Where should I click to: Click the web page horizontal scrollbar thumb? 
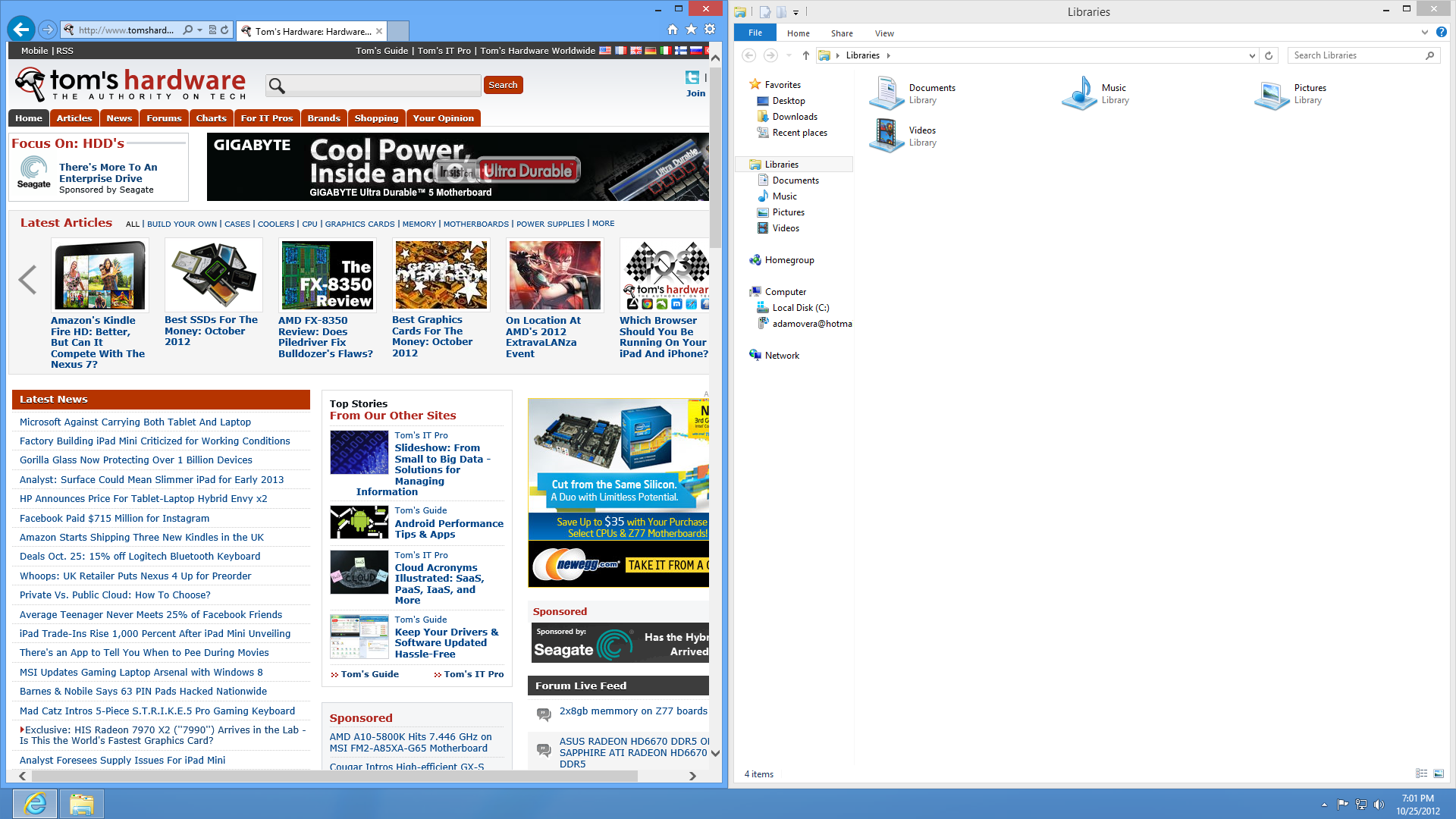point(334,776)
